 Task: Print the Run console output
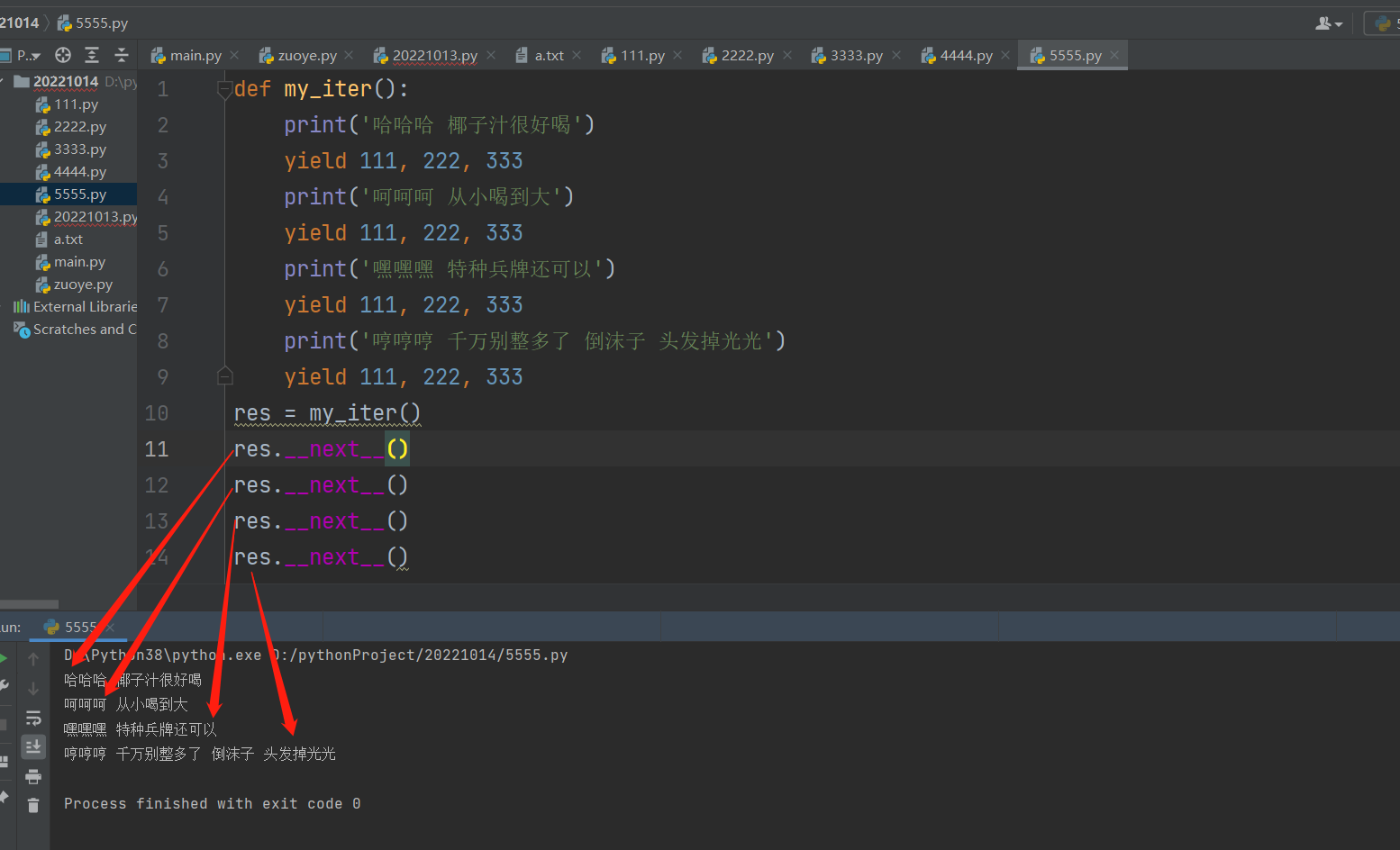coord(33,776)
